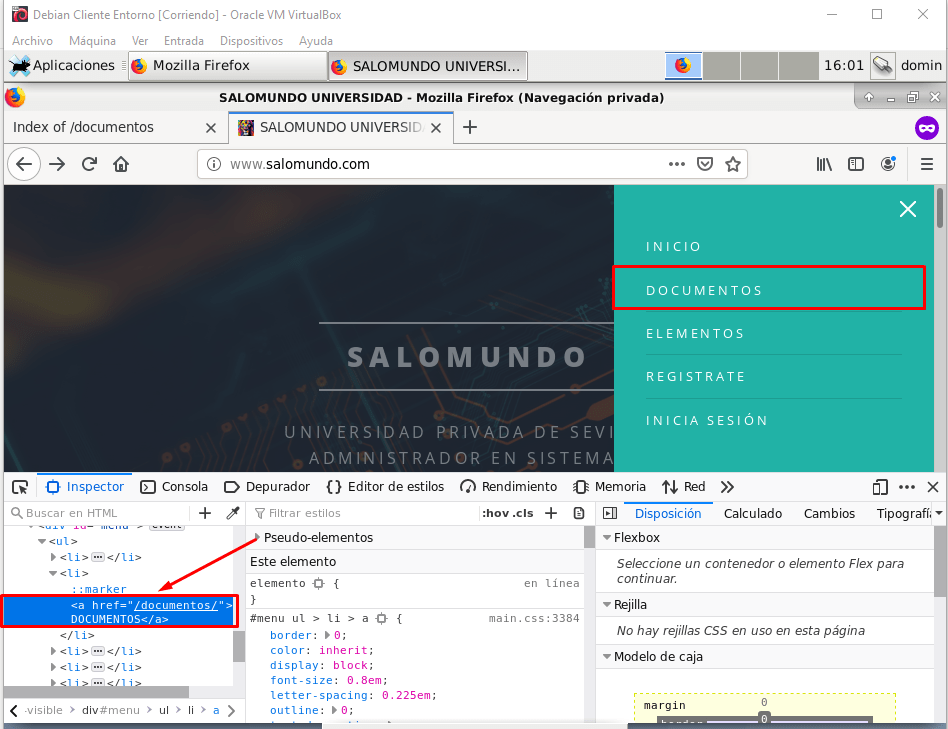Click the DOCUMENTOS menu link
948x729 pixels.
(704, 290)
